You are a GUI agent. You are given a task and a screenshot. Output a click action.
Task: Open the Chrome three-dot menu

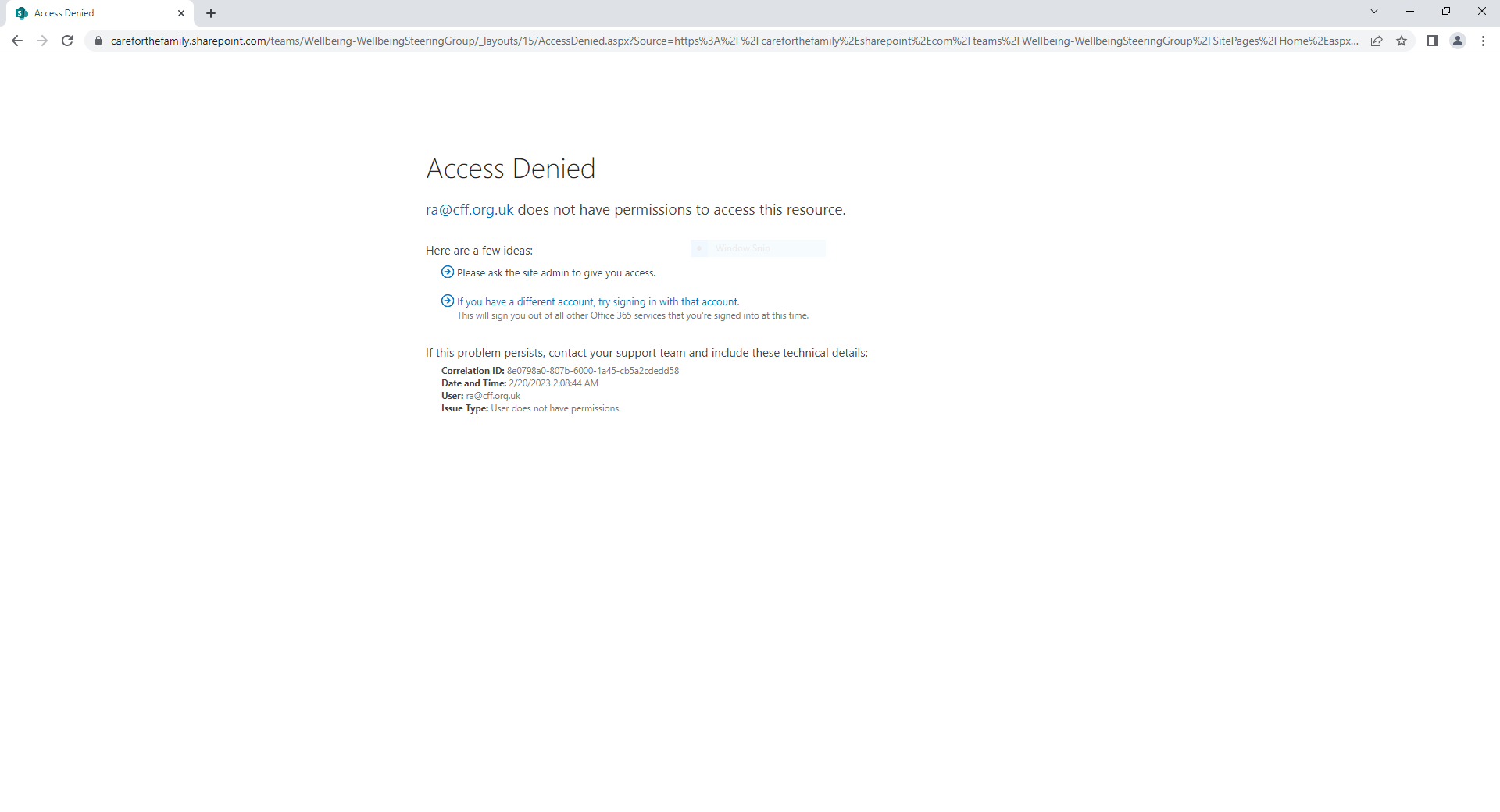[1483, 41]
